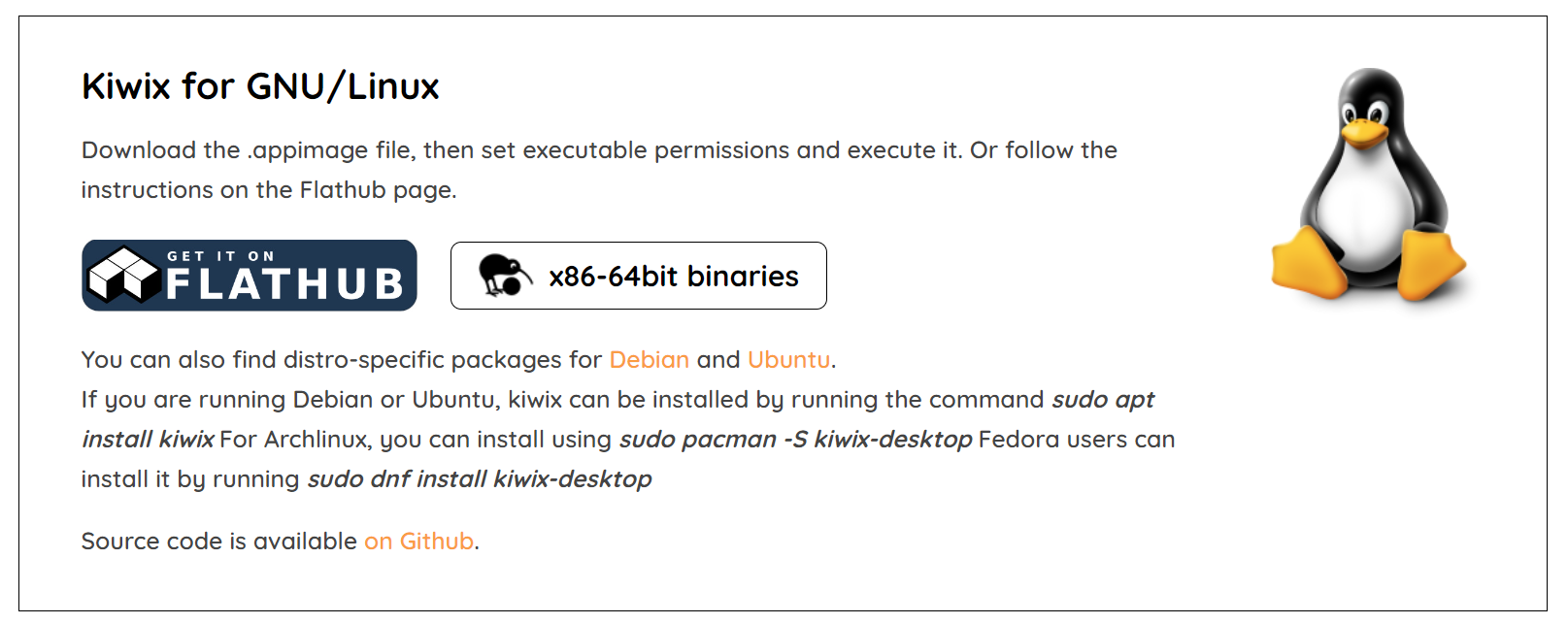1568x624 pixels.
Task: Click the 'FLATHUB' text label
Action: point(284,283)
